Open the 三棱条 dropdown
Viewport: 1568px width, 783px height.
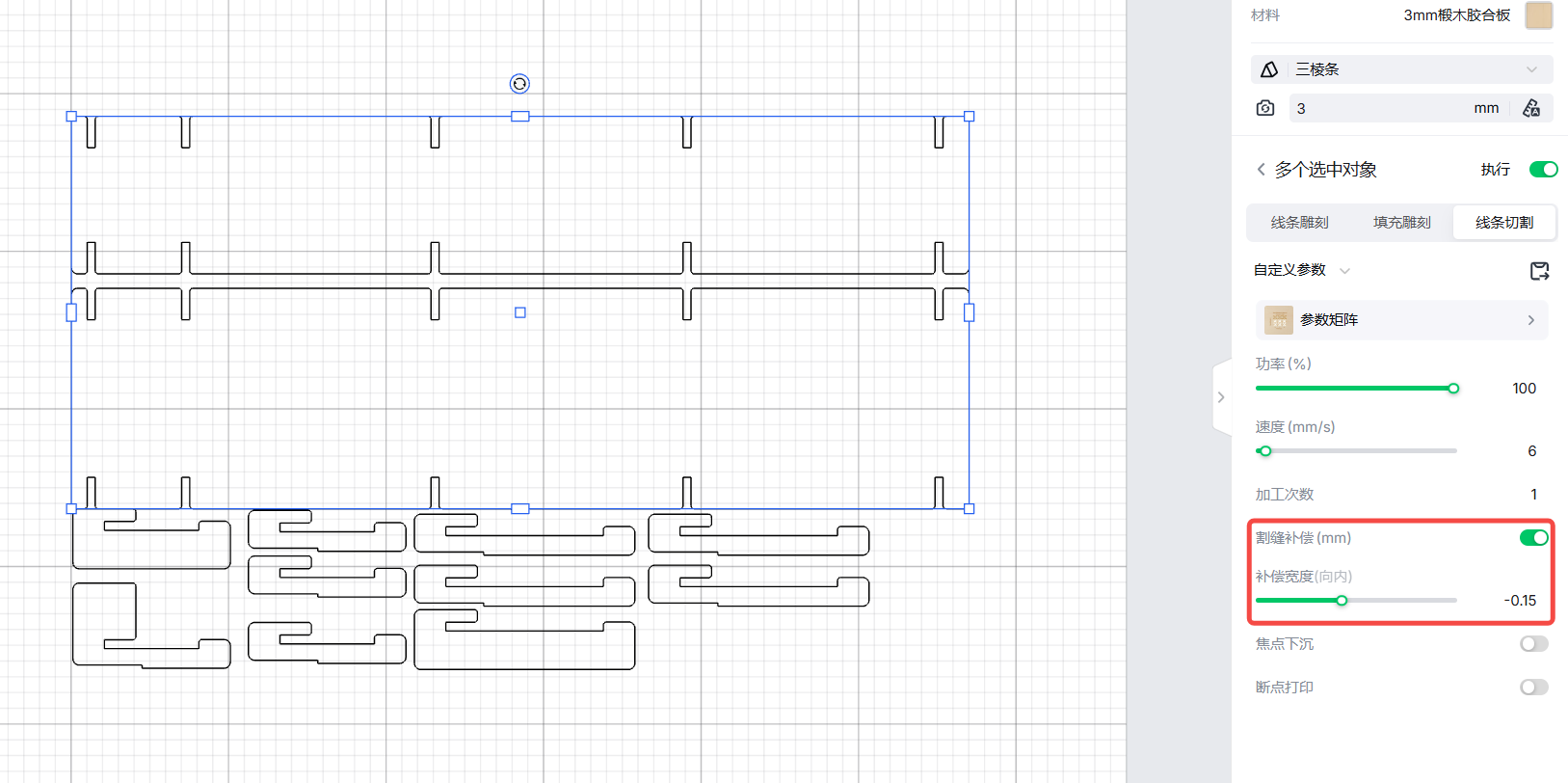pos(1531,69)
